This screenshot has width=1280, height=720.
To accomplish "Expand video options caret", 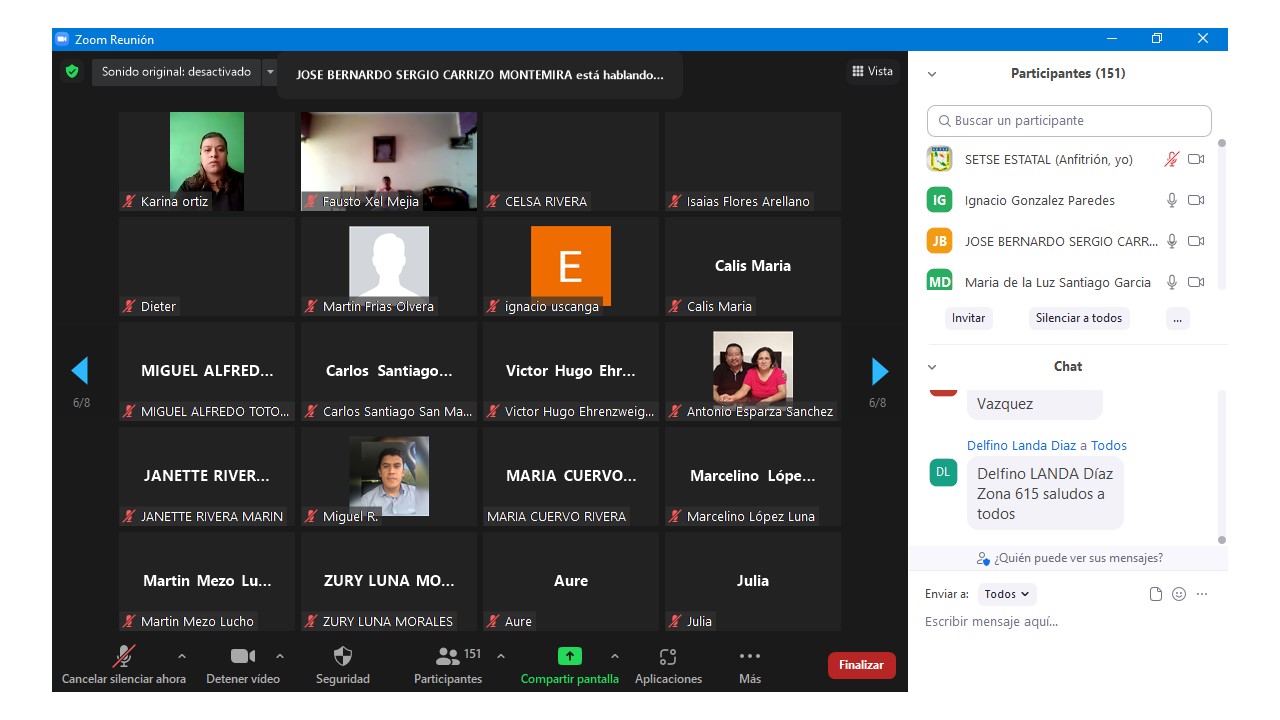I will pos(280,656).
